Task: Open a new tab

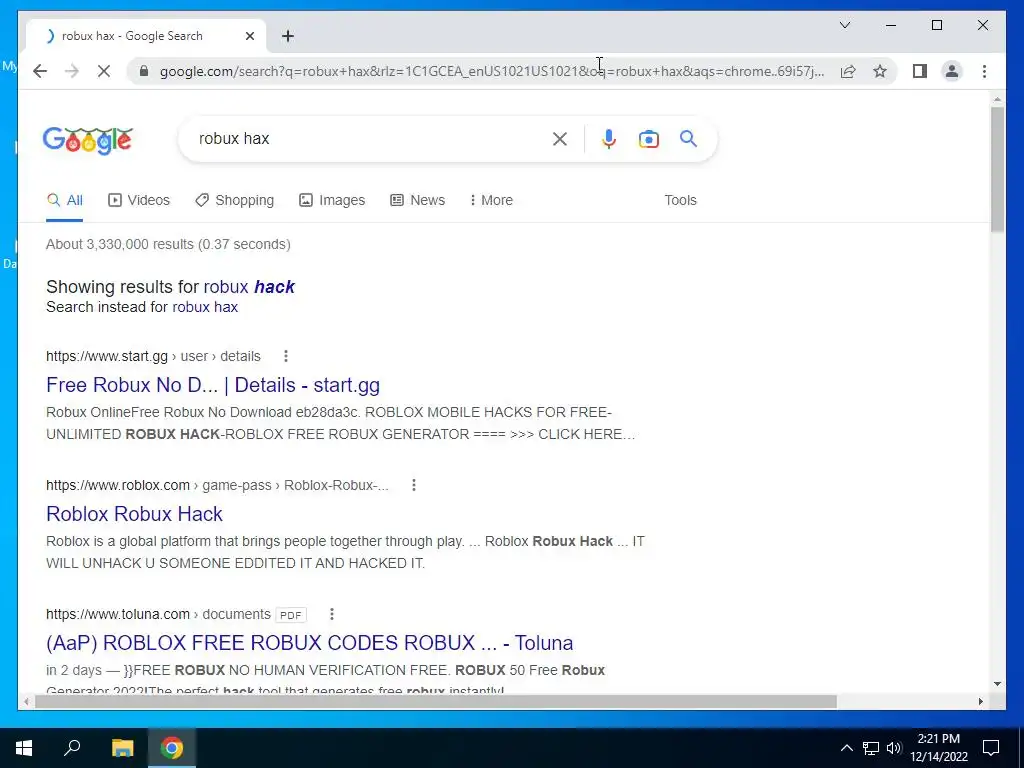Action: (288, 36)
